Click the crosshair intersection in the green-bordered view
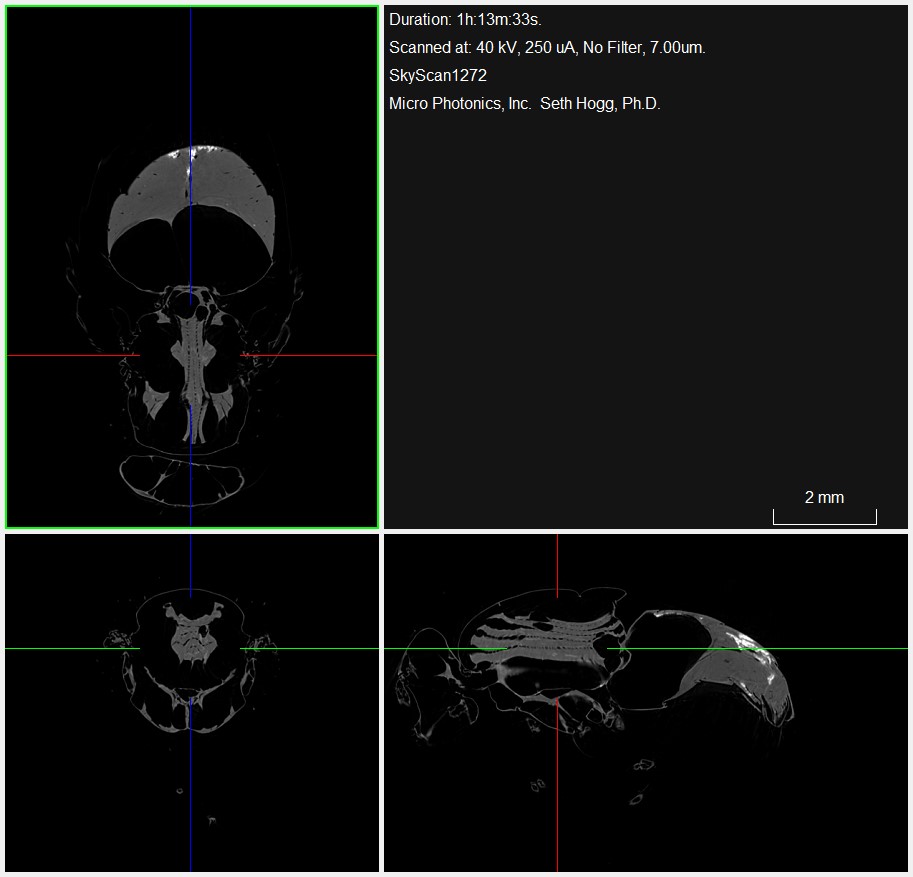 click(x=190, y=355)
